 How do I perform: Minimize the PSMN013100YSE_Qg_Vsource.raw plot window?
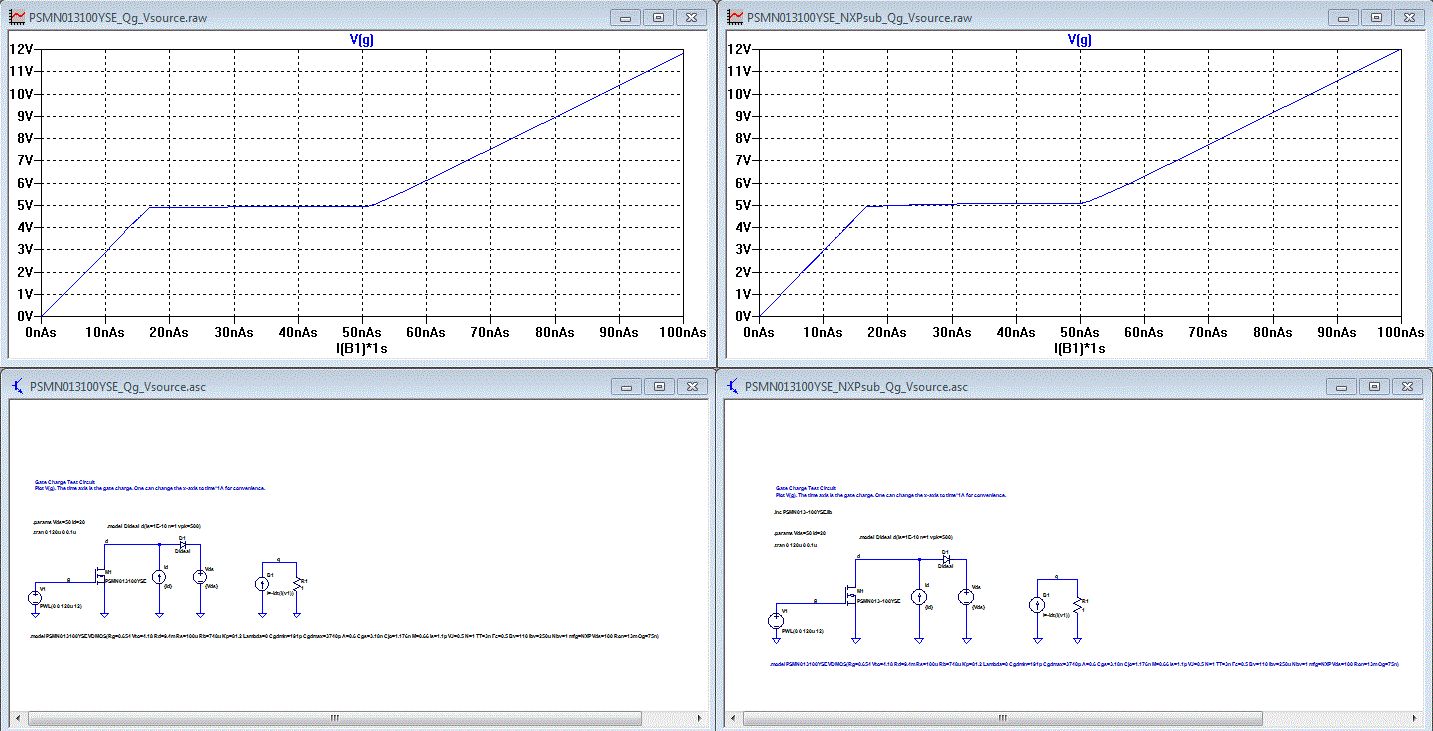tap(624, 17)
